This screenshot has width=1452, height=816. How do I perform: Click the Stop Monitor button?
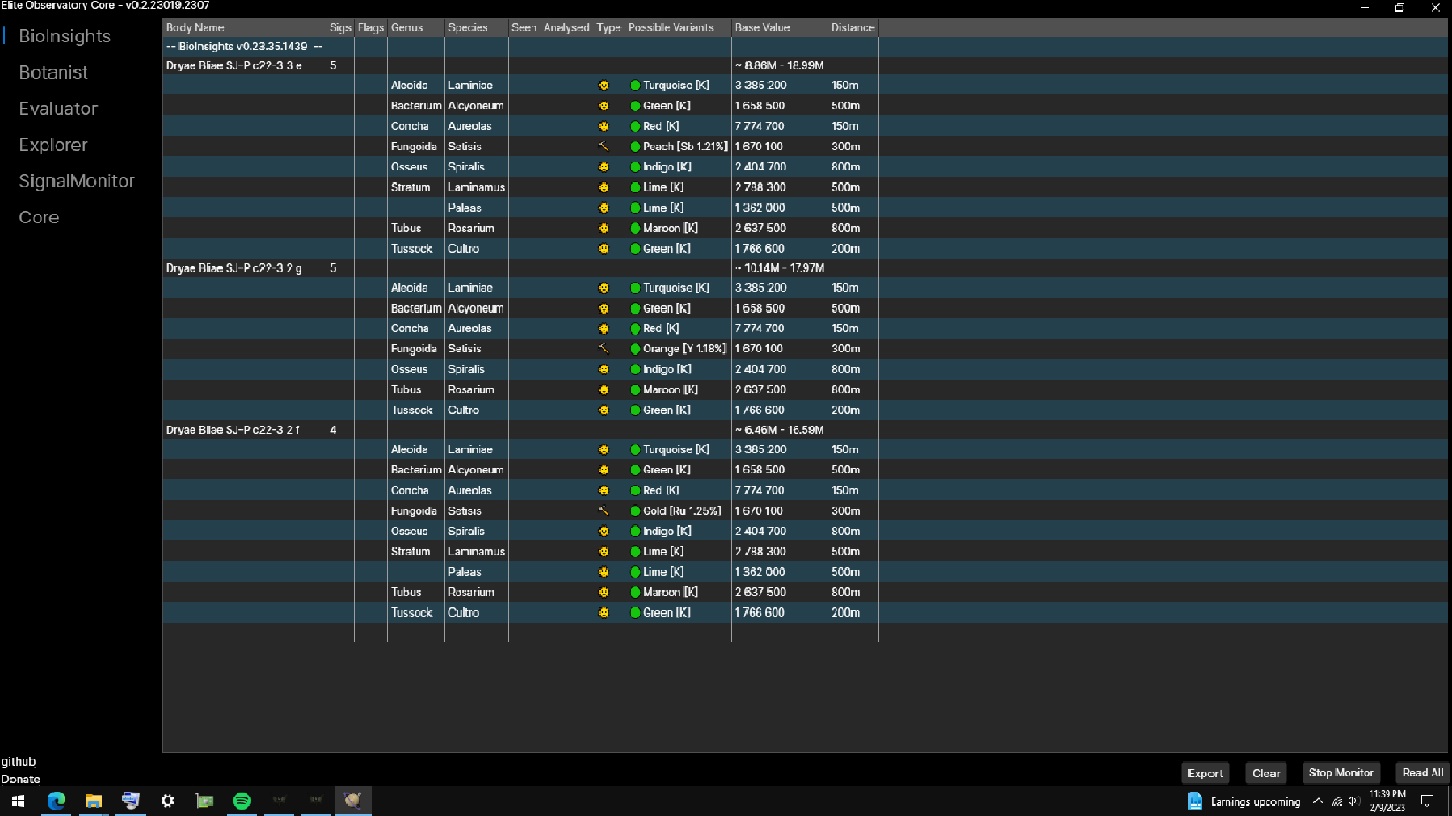point(1341,773)
